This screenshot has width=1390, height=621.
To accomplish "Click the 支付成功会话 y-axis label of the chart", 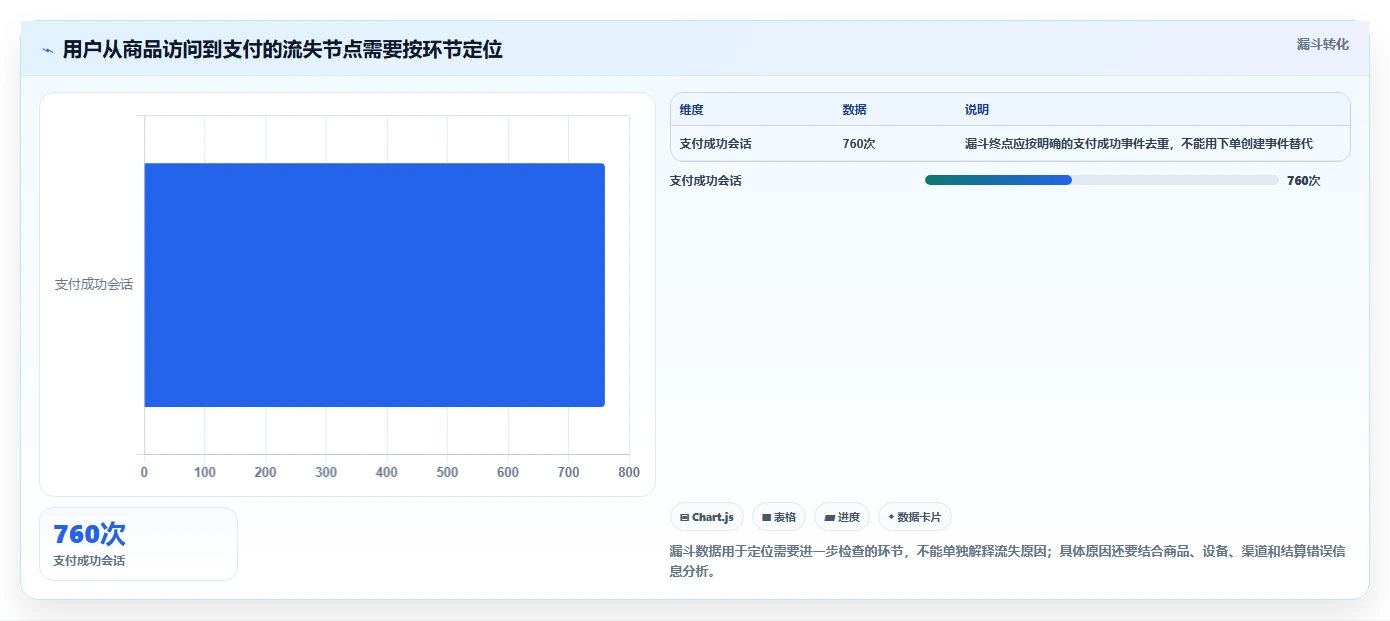I will [94, 285].
